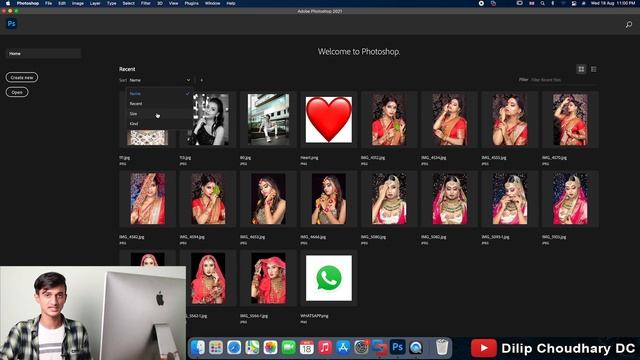
Task: Open the 80.jpg street photo thumbnail
Action: click(x=268, y=120)
